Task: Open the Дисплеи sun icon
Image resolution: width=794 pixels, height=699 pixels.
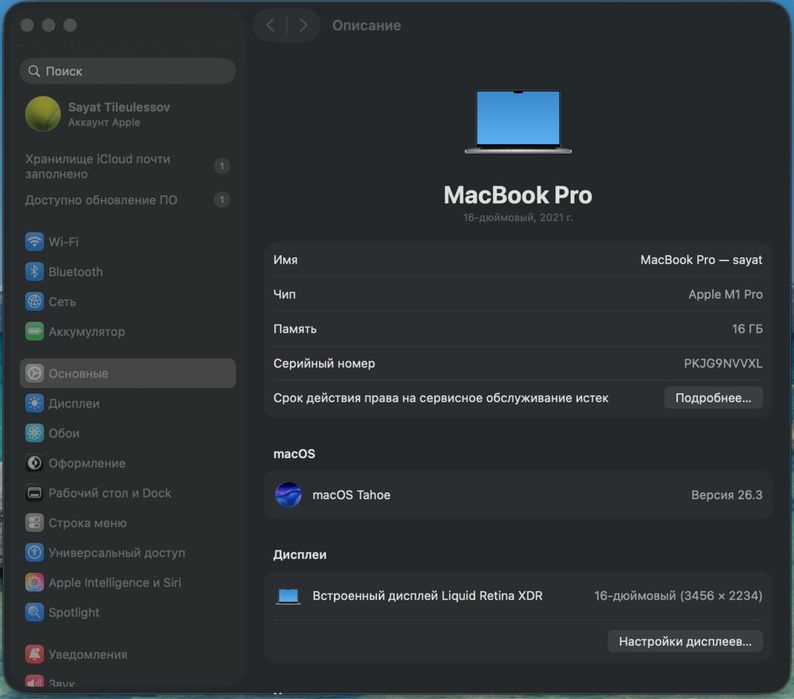Action: coord(34,403)
